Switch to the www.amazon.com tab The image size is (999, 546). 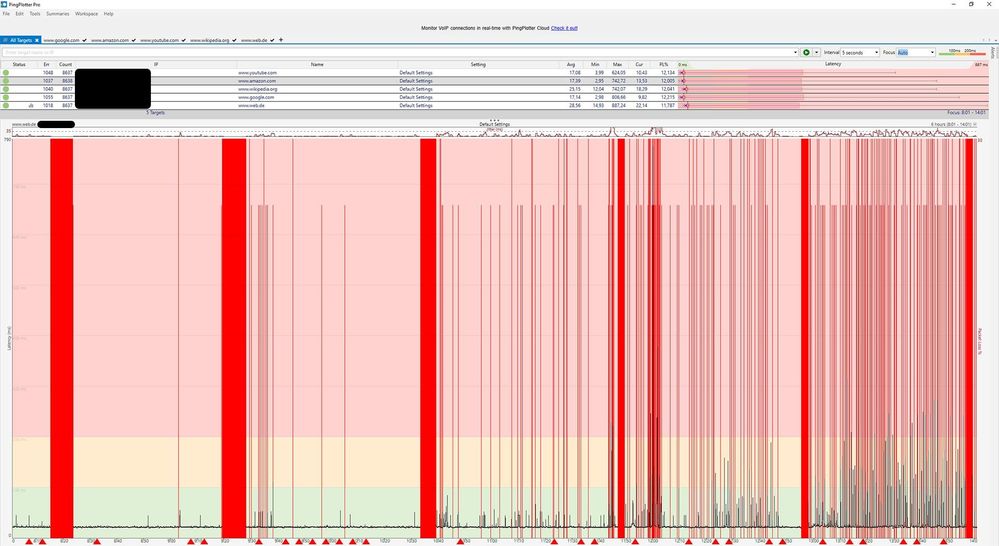coord(110,40)
